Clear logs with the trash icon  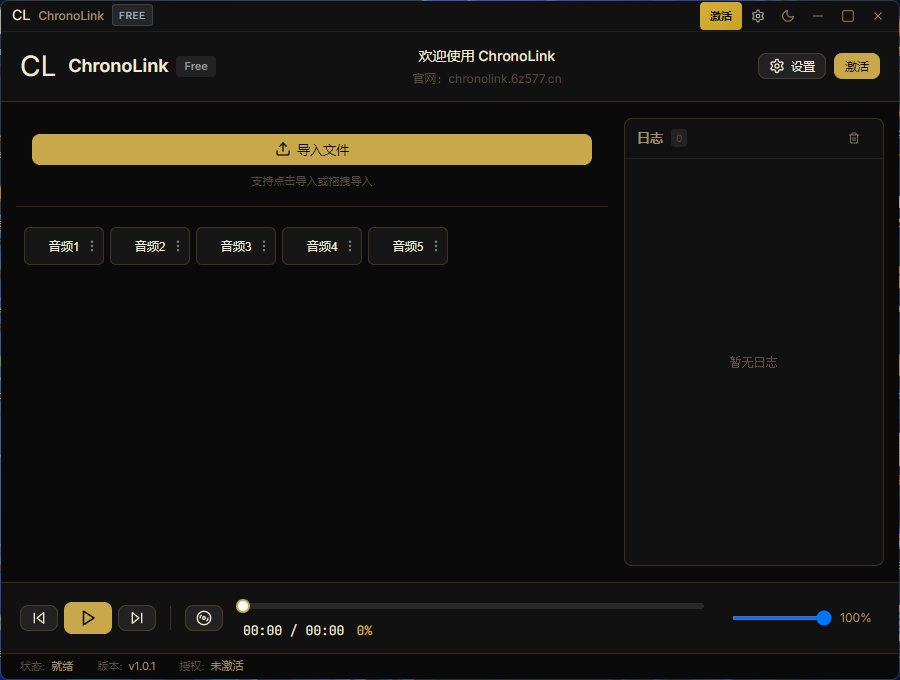pyautogui.click(x=854, y=138)
